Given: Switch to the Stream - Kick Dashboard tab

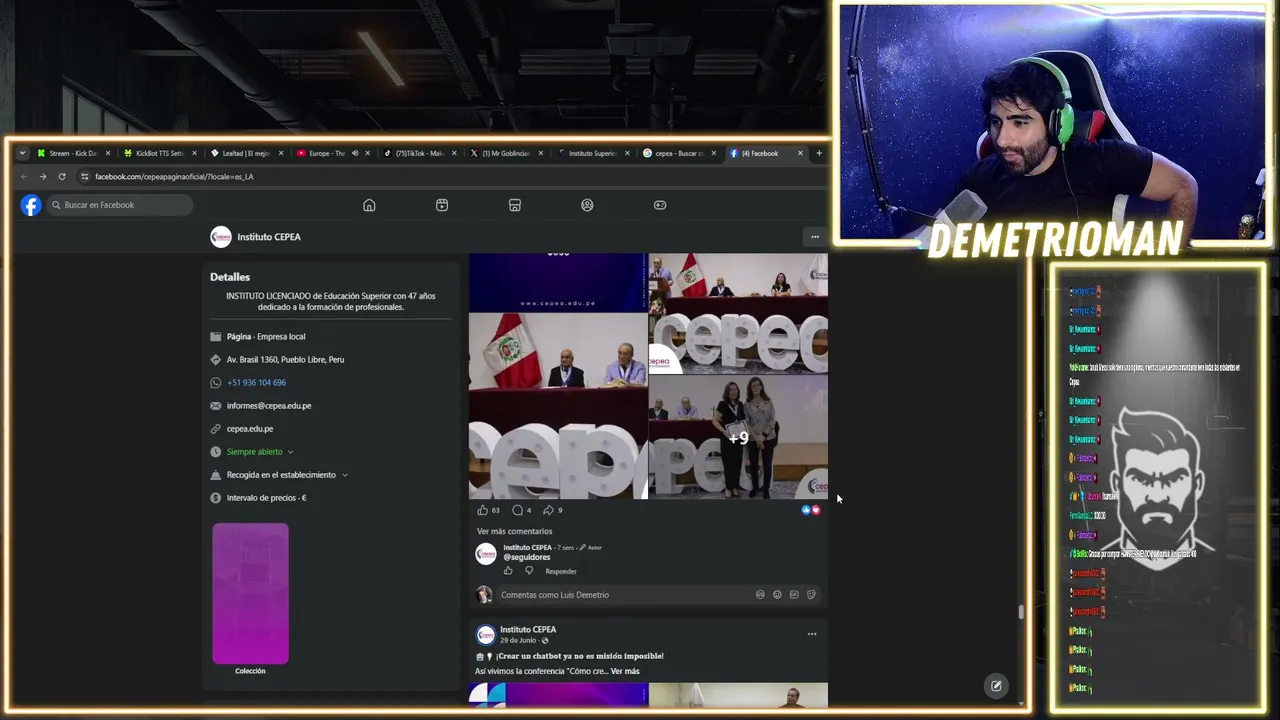Looking at the screenshot, I should click(72, 153).
